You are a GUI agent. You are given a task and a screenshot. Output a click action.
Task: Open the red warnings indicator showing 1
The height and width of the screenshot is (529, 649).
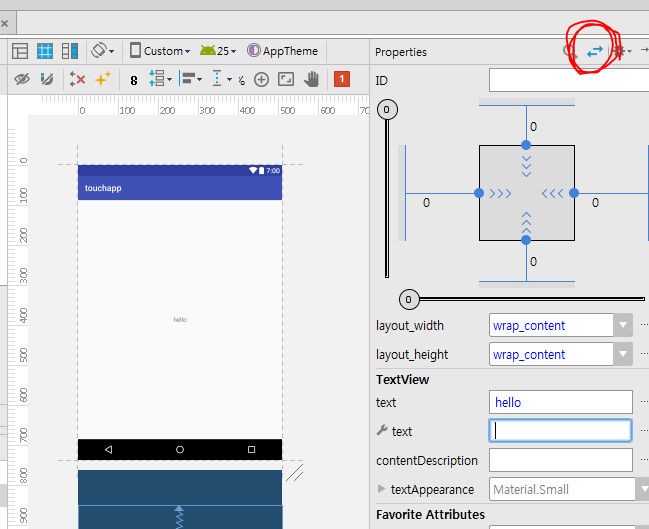coord(342,79)
